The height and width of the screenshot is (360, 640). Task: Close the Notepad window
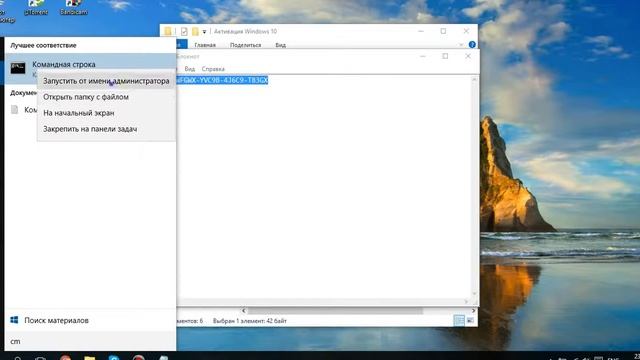tap(468, 56)
